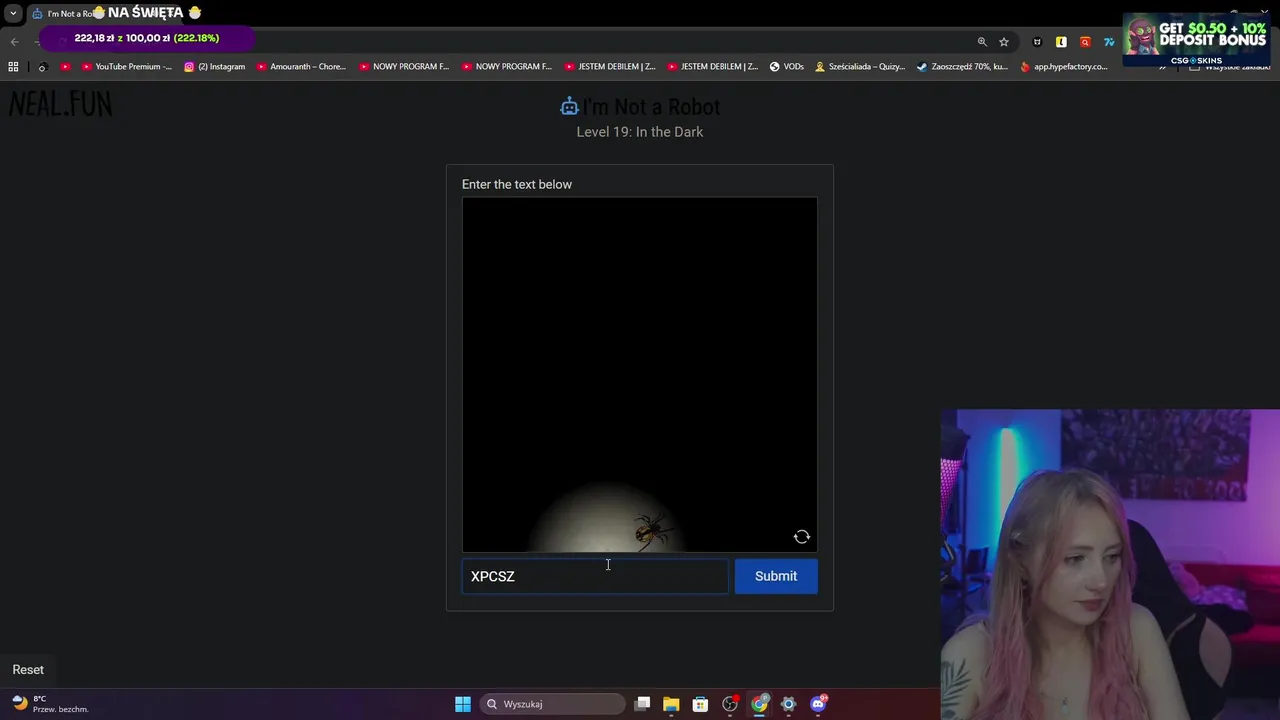Open the Windows Start menu
Image resolution: width=1280 pixels, height=720 pixels.
pyautogui.click(x=463, y=704)
